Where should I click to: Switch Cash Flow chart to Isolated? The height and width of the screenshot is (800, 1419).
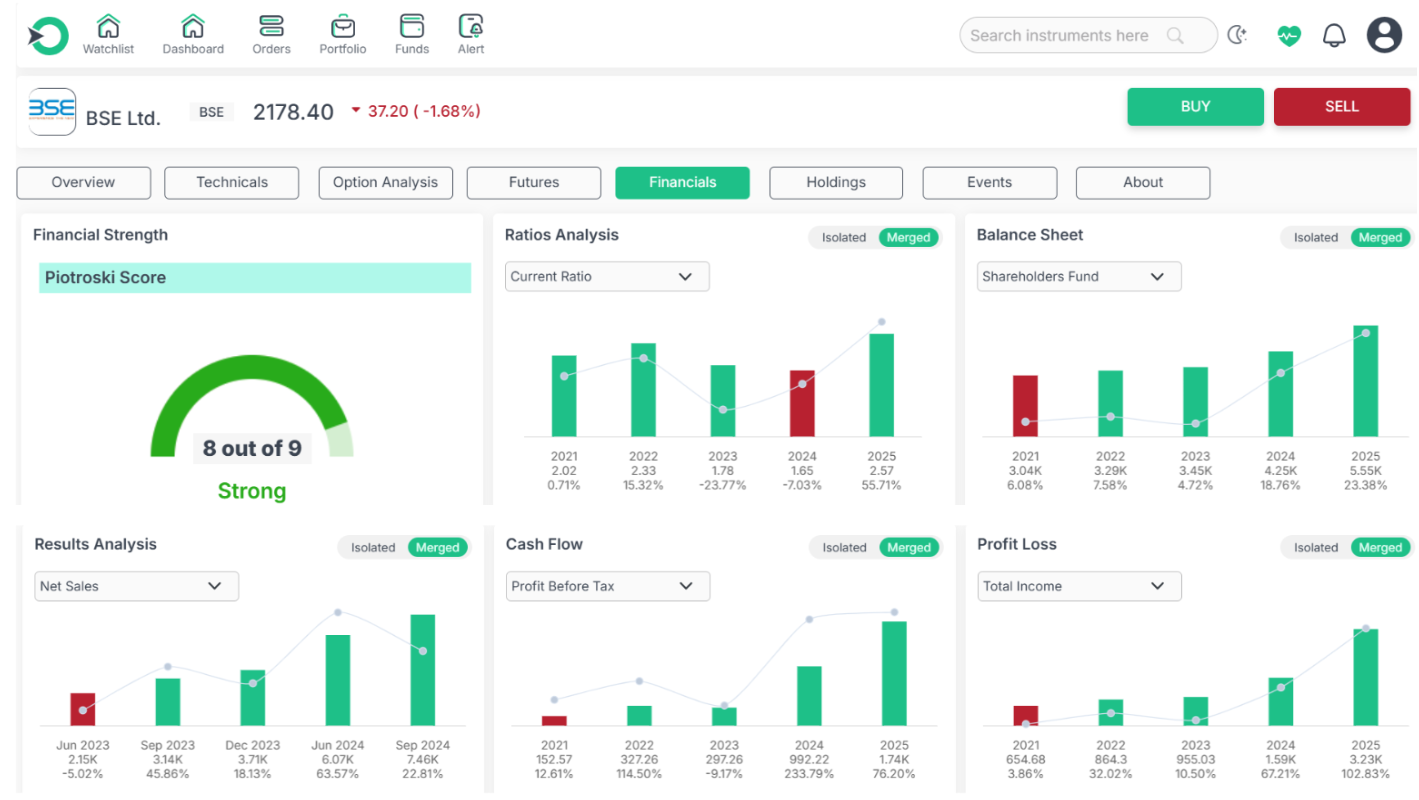click(844, 548)
